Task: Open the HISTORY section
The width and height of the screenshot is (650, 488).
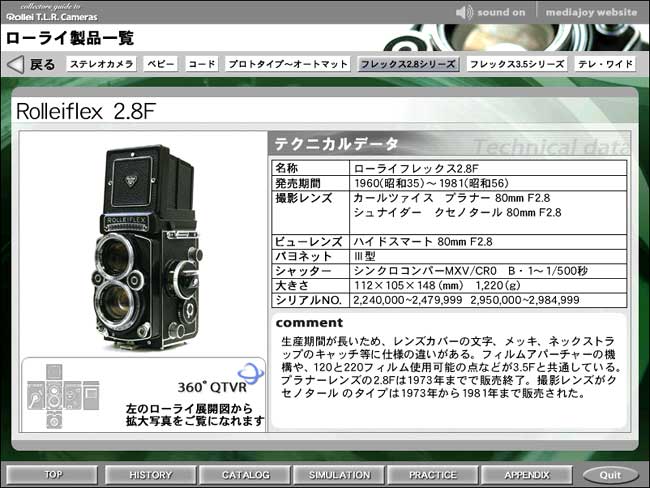Action: click(150, 475)
